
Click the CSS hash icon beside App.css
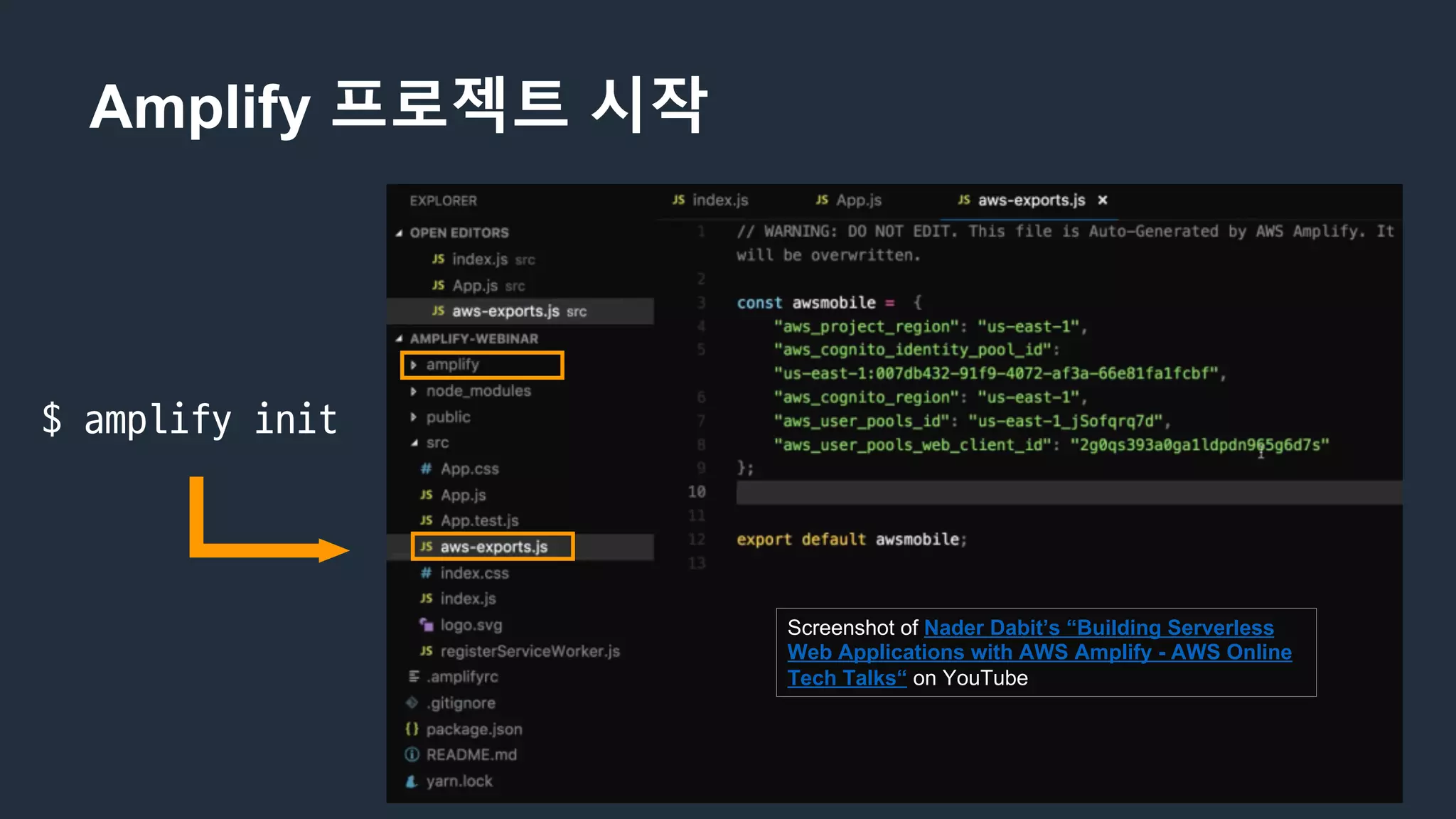click(426, 469)
